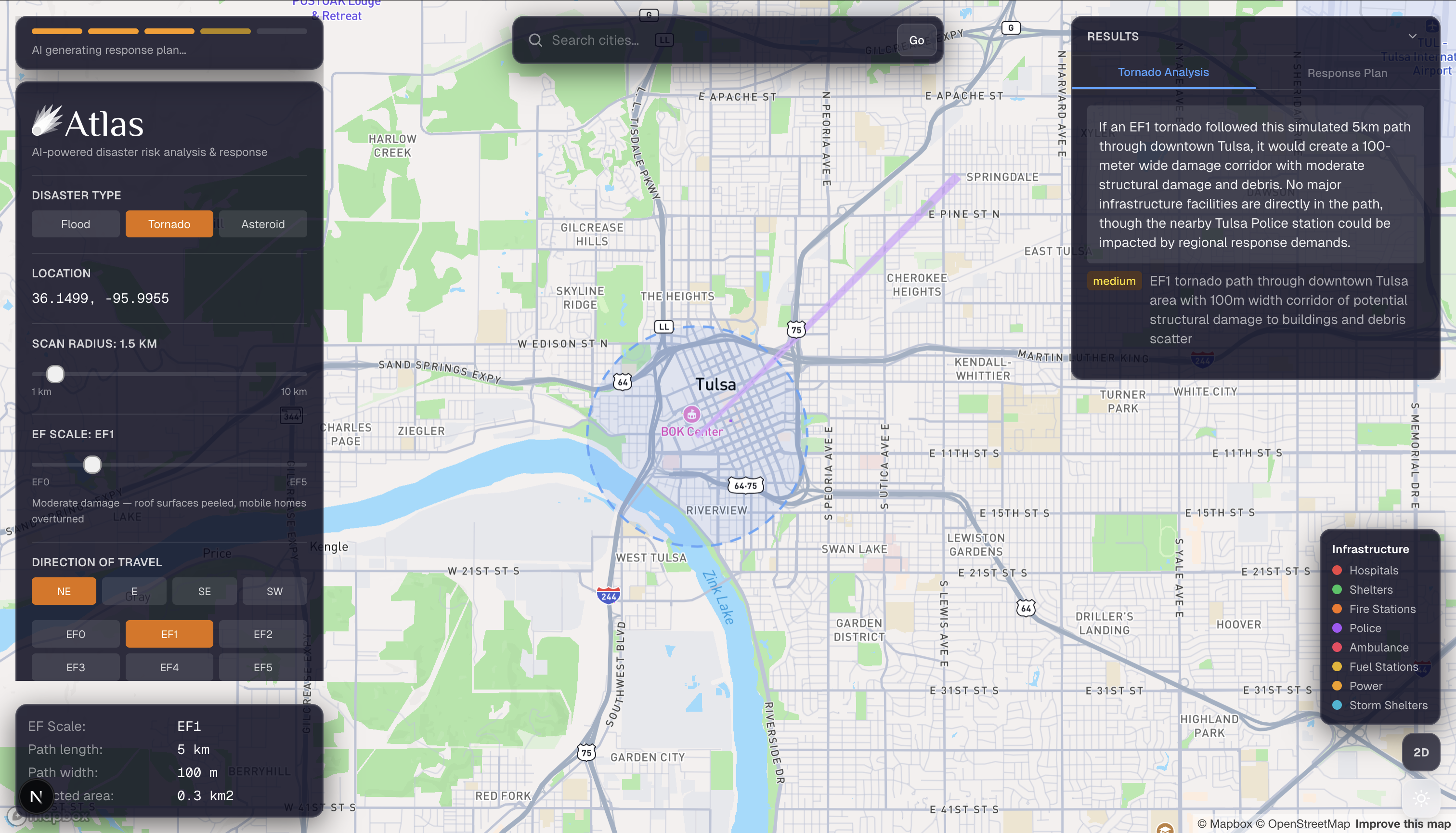Click the Hospitals red legend dot

(1337, 571)
